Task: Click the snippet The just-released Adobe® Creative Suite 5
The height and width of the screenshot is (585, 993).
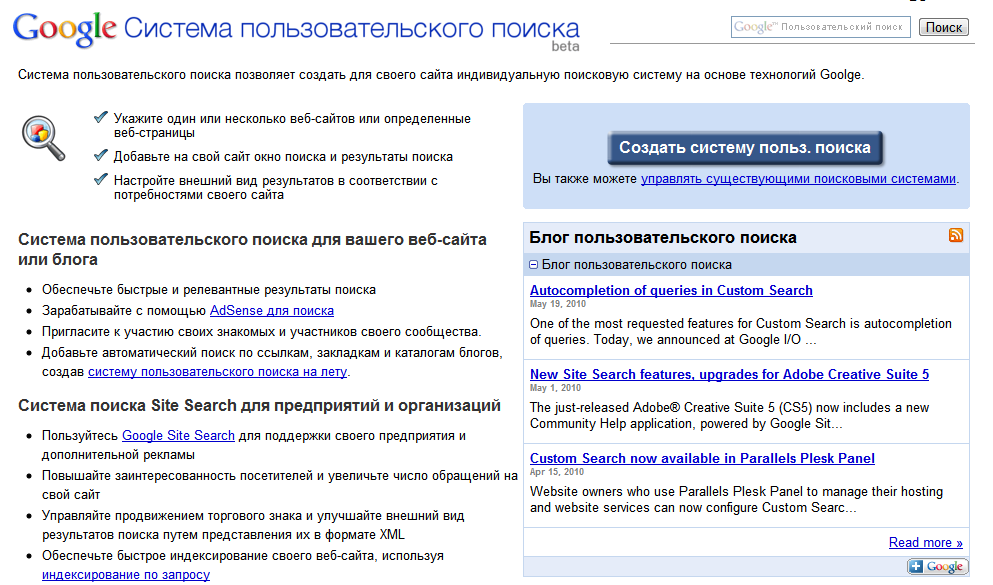Action: [x=729, y=415]
